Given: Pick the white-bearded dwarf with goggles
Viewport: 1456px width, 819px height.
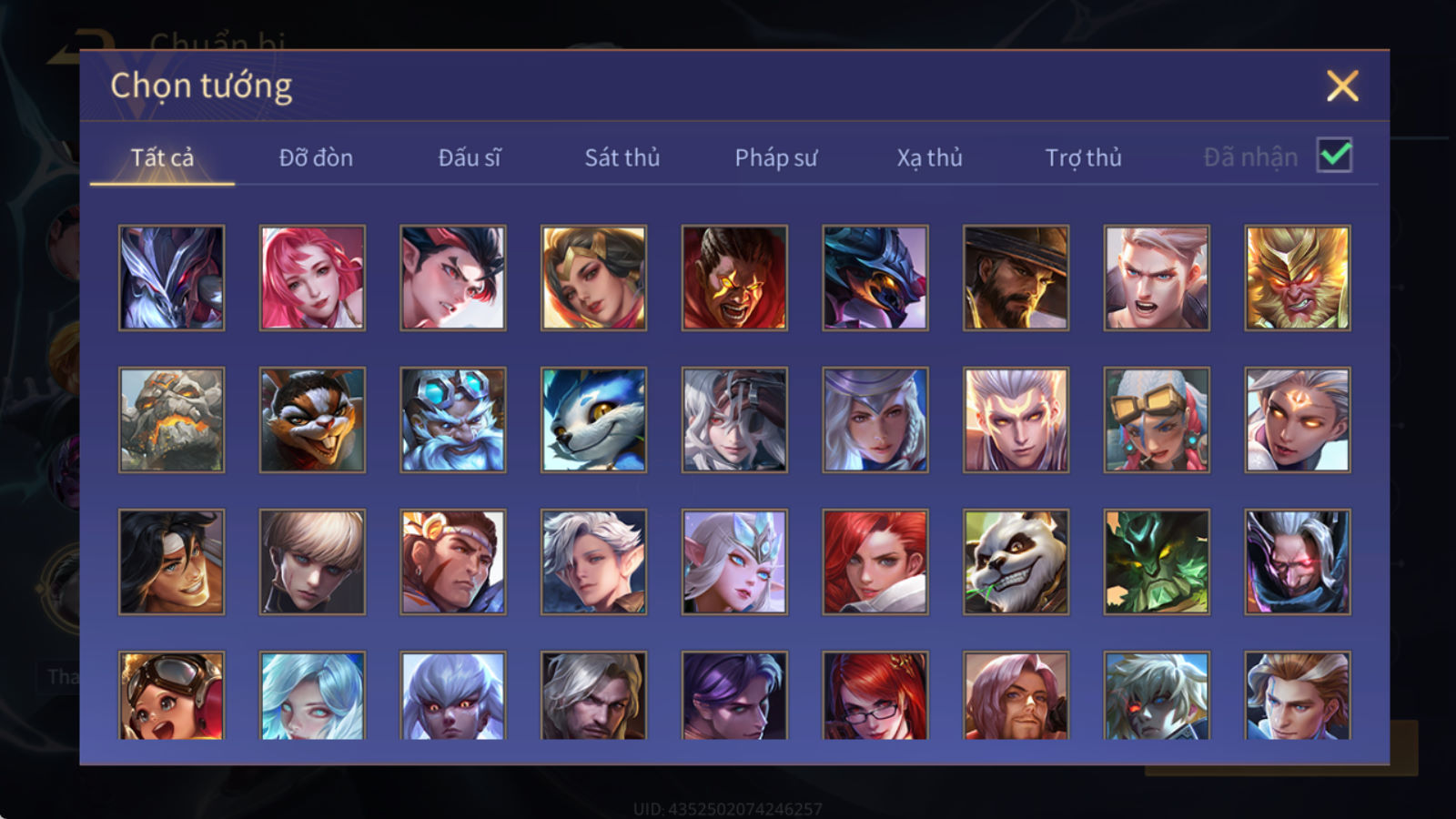Looking at the screenshot, I should pyautogui.click(x=453, y=420).
